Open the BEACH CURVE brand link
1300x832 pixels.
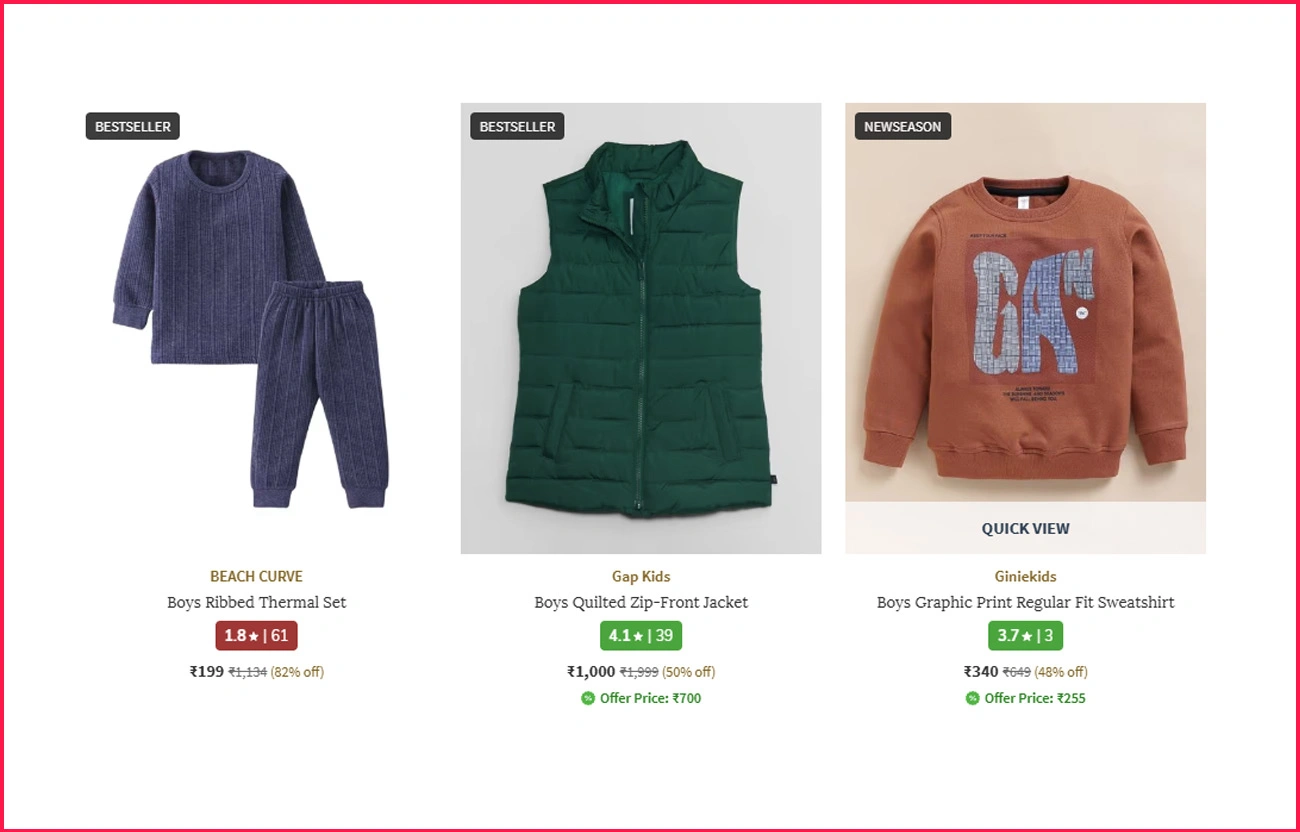click(x=256, y=576)
